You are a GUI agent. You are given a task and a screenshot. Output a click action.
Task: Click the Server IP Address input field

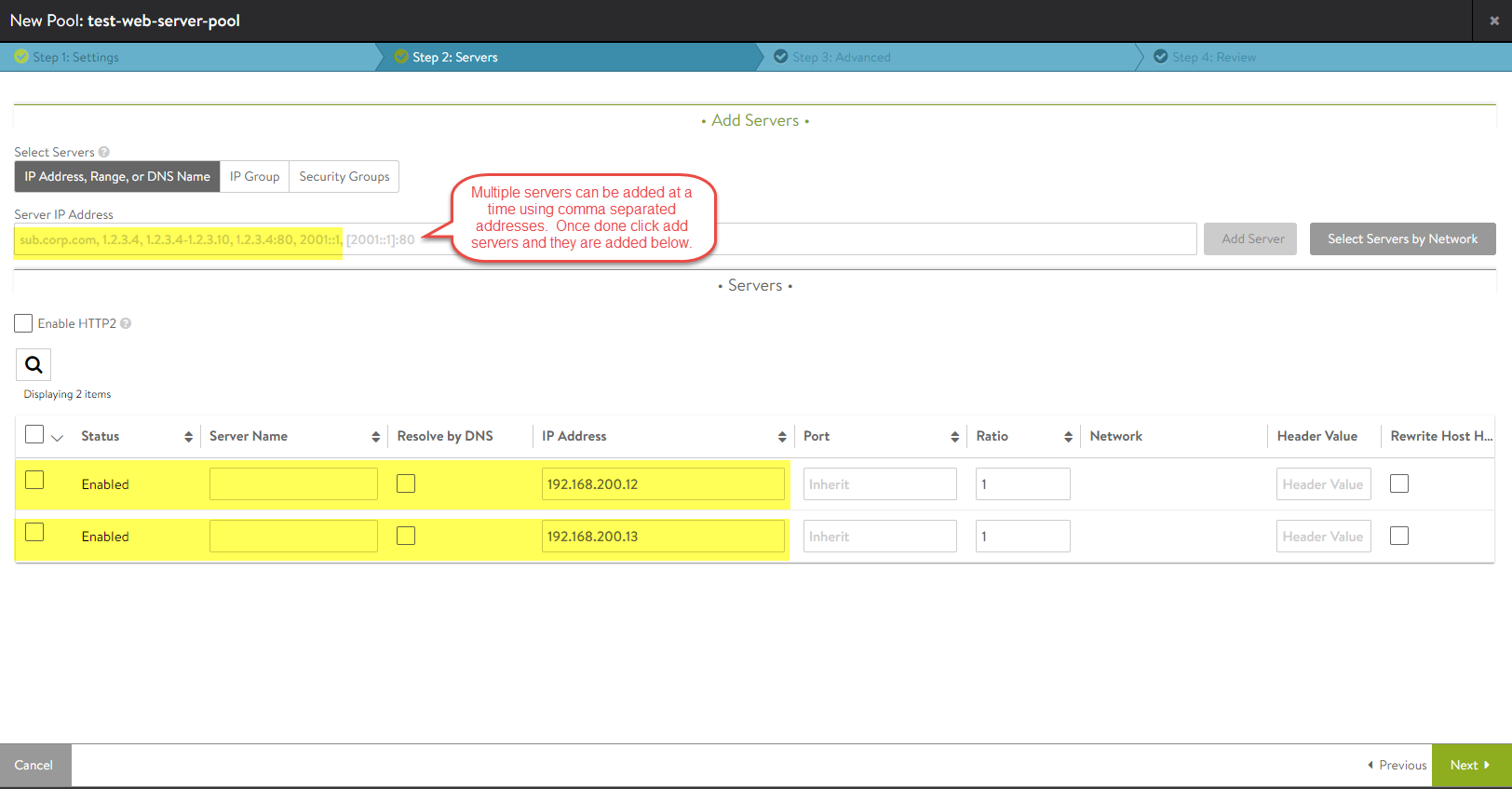pyautogui.click(x=605, y=238)
